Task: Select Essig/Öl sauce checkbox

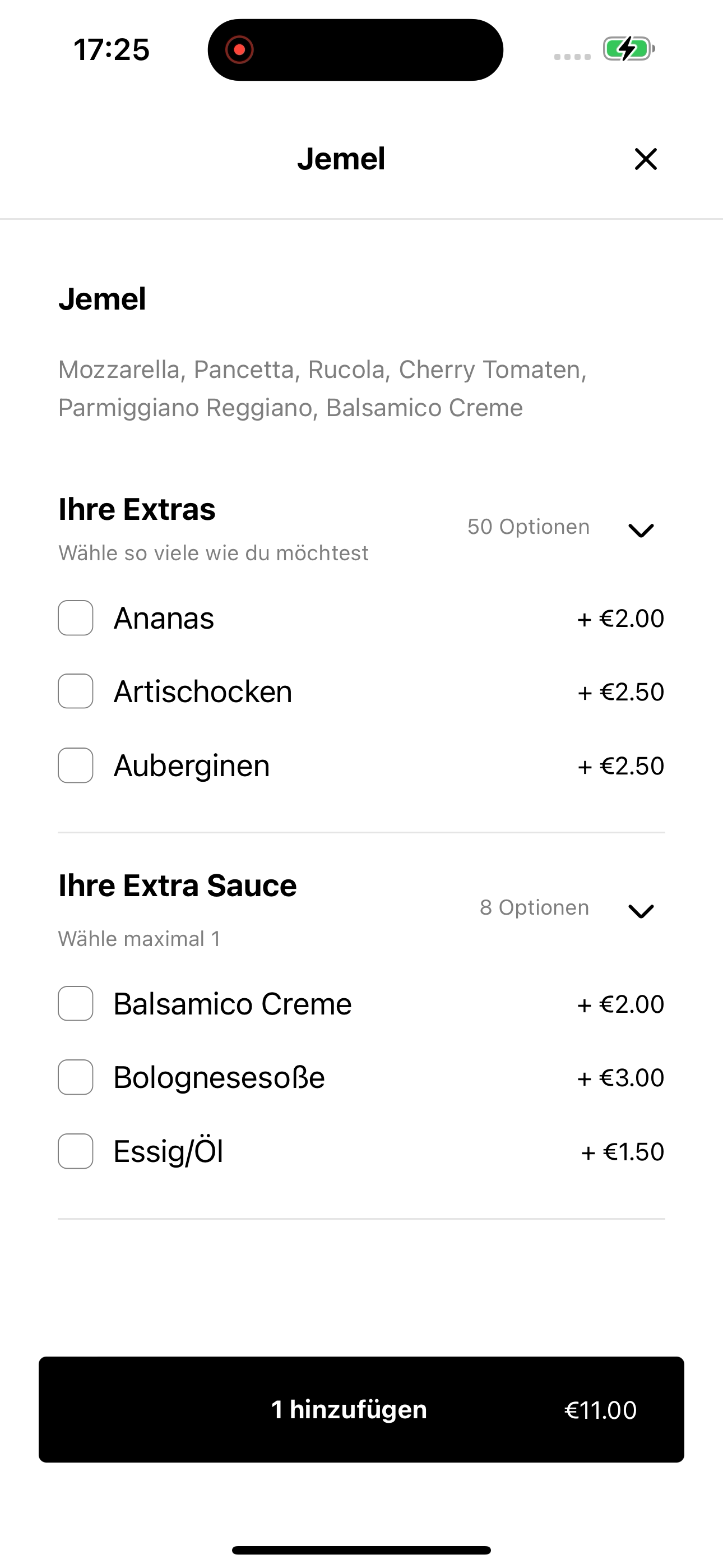Action: pyautogui.click(x=76, y=1151)
